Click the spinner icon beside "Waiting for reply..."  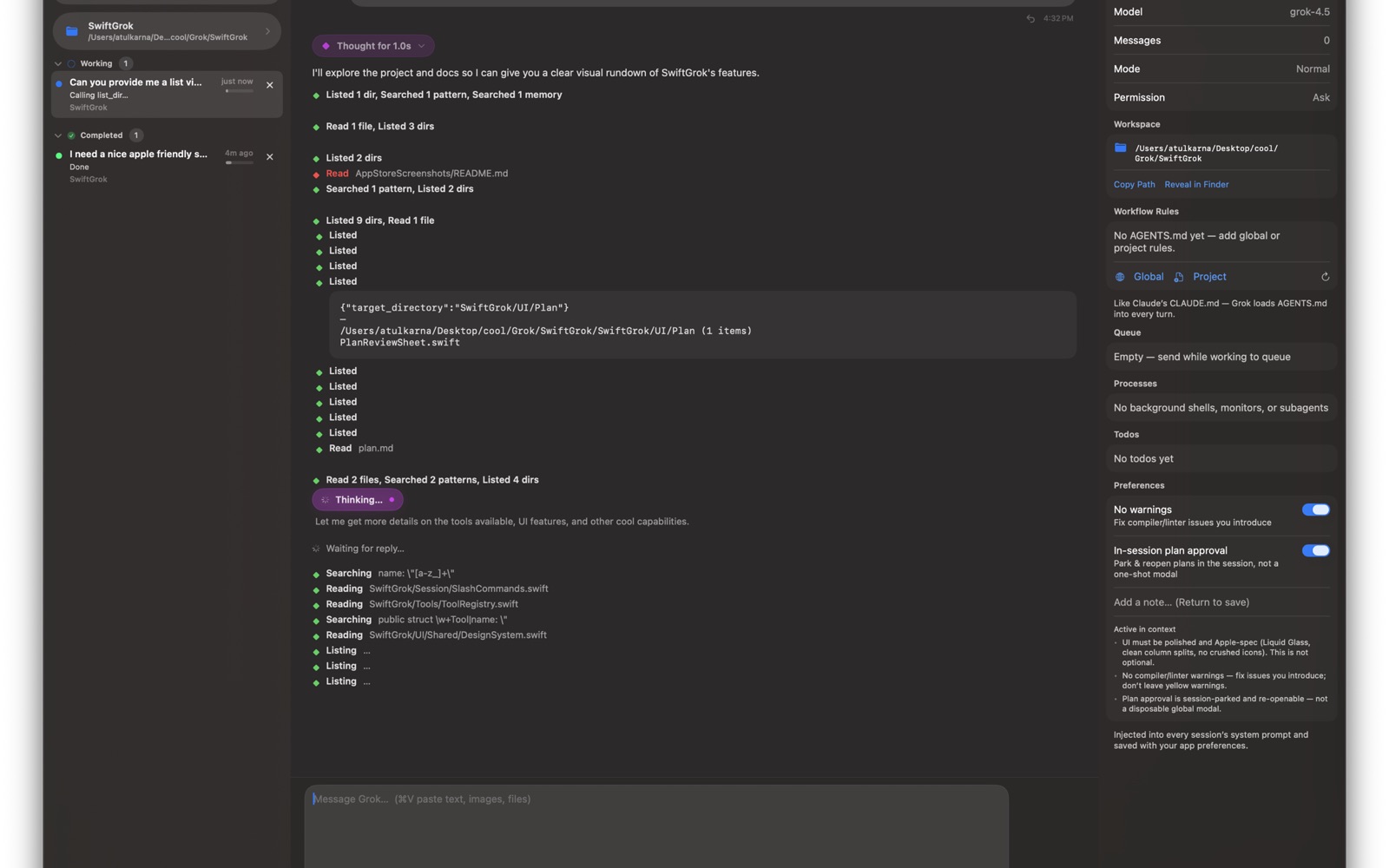[316, 549]
